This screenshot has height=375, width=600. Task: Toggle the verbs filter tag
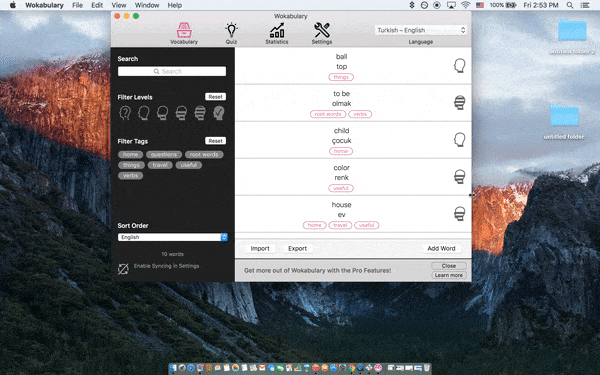pos(130,176)
